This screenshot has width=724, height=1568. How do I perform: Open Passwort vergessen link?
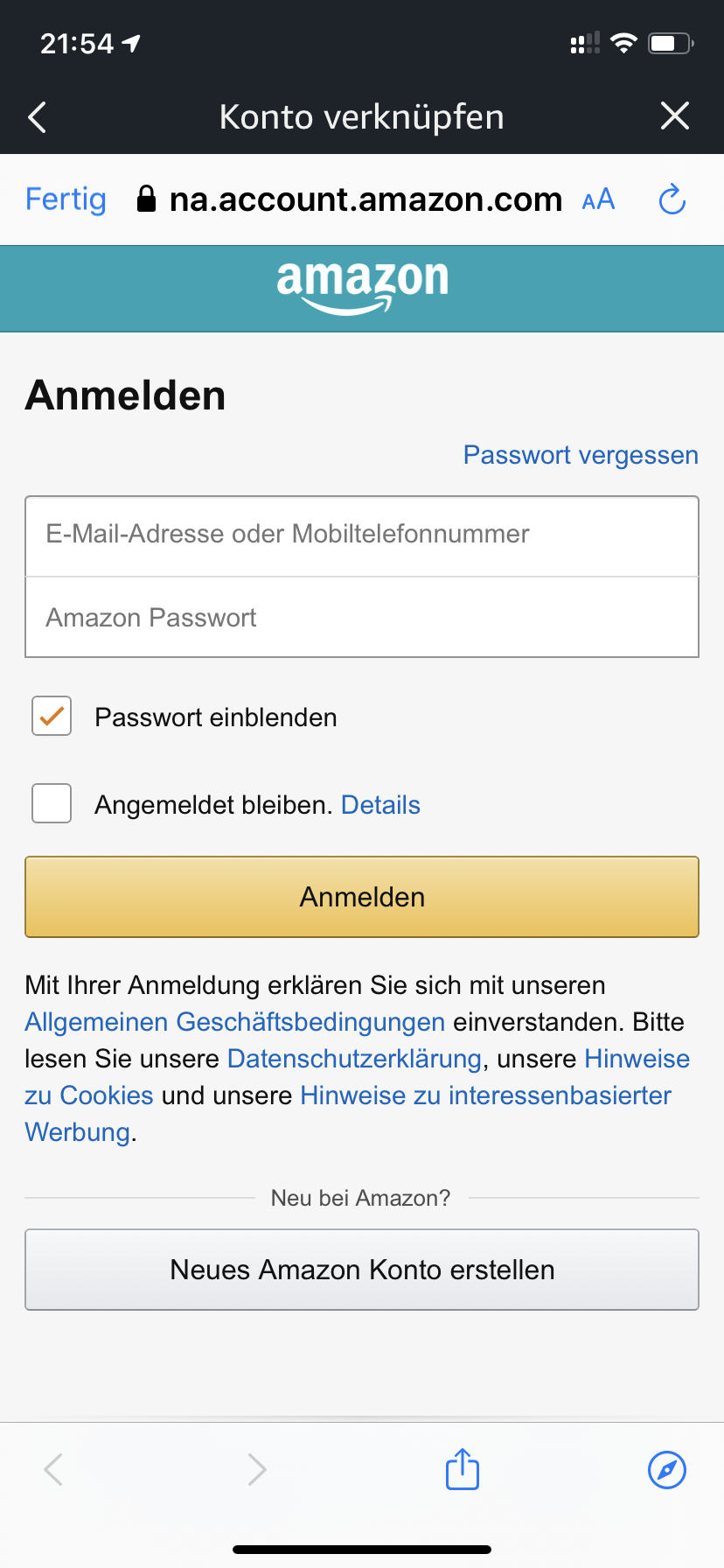coord(581,455)
